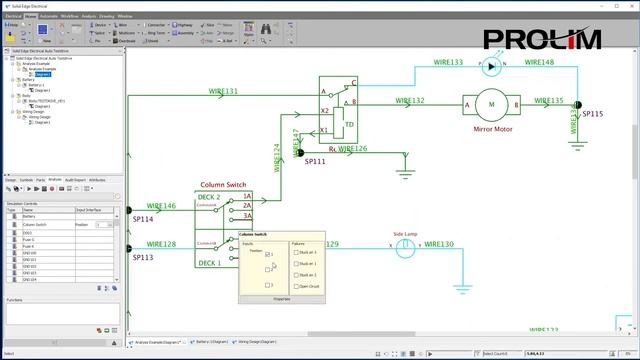Open Splice tool dropdown arrow
The width and height of the screenshot is (640, 360).
tap(109, 33)
